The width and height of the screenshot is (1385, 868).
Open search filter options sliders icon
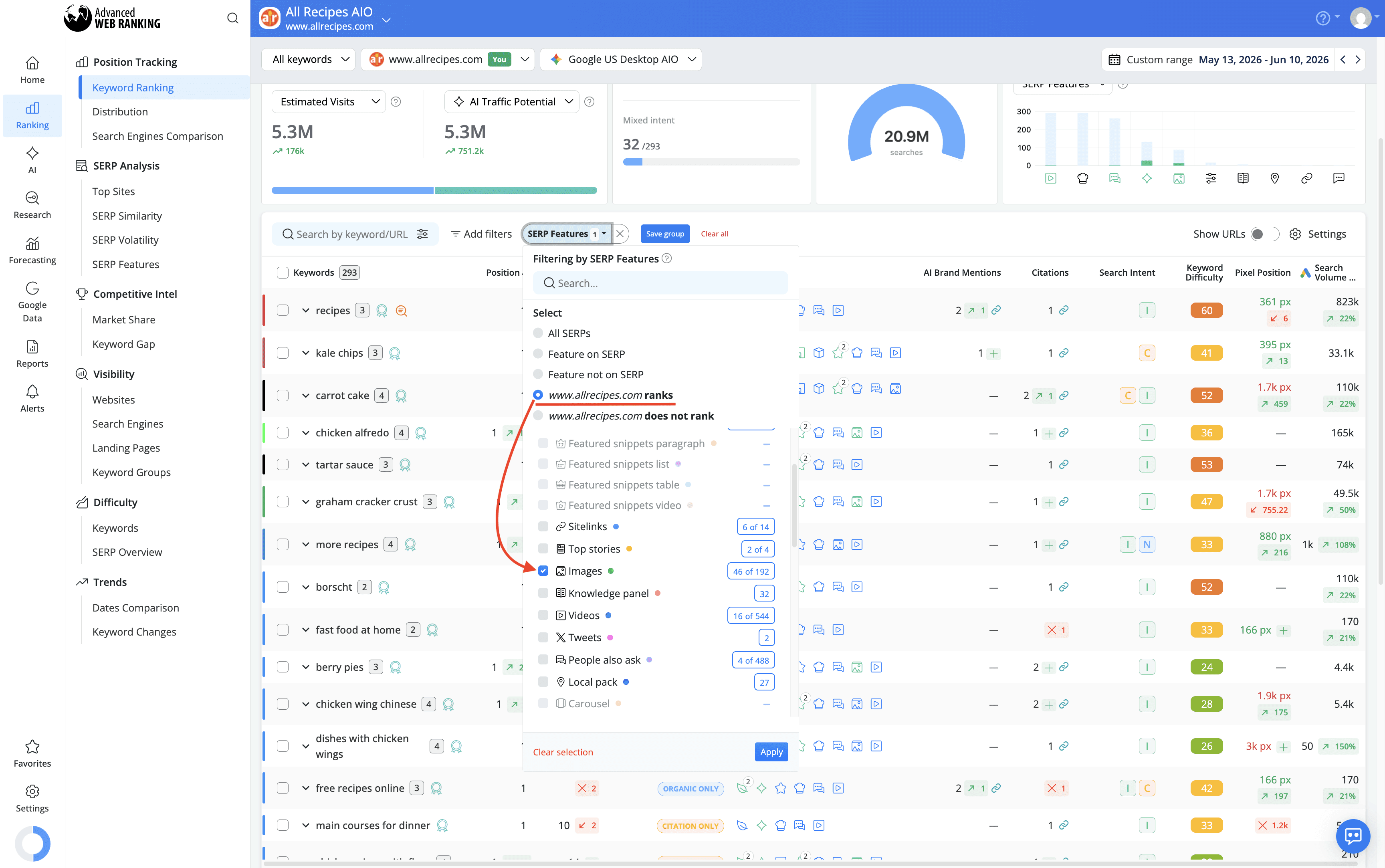(x=422, y=234)
